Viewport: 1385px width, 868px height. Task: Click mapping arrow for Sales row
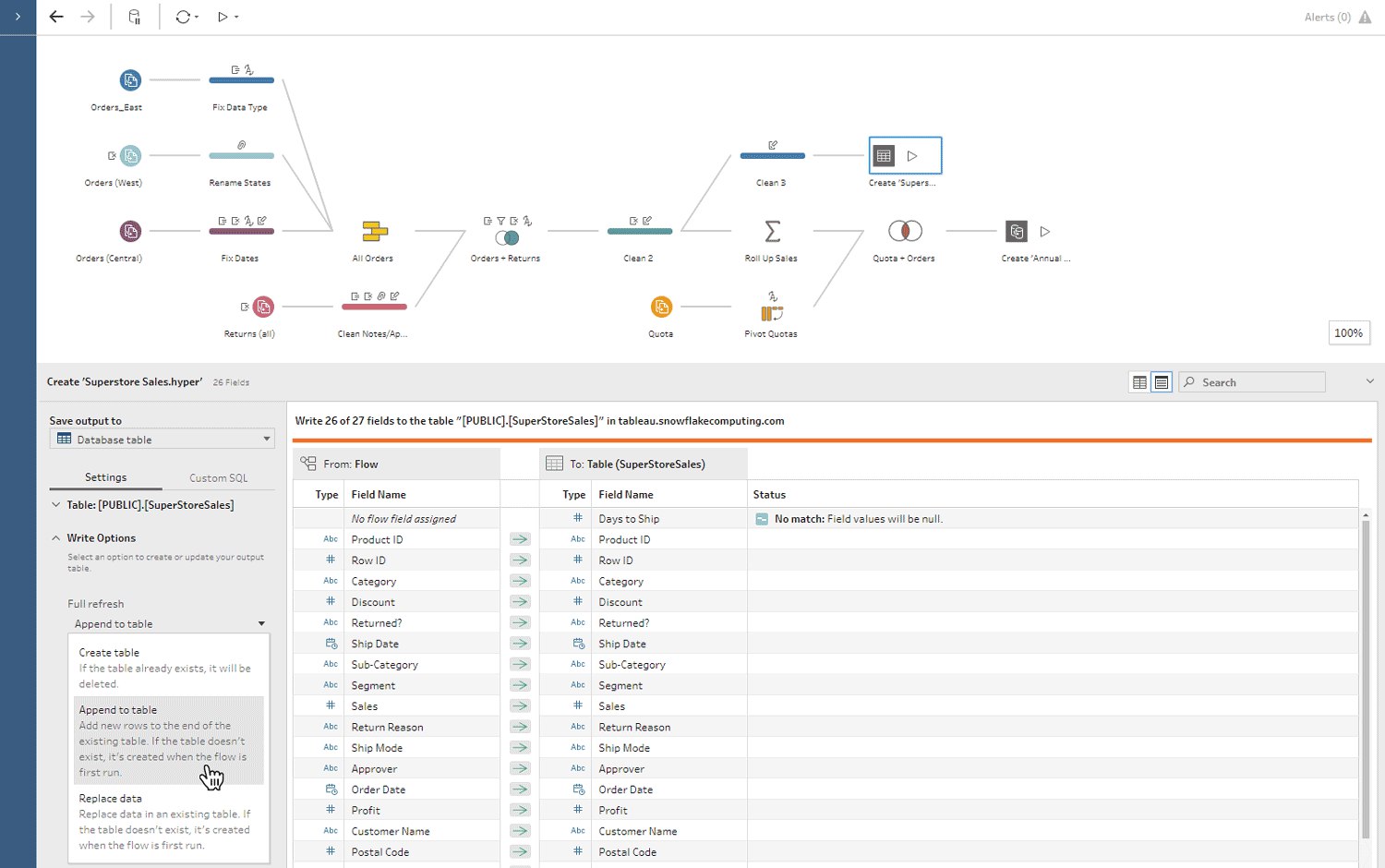point(521,706)
